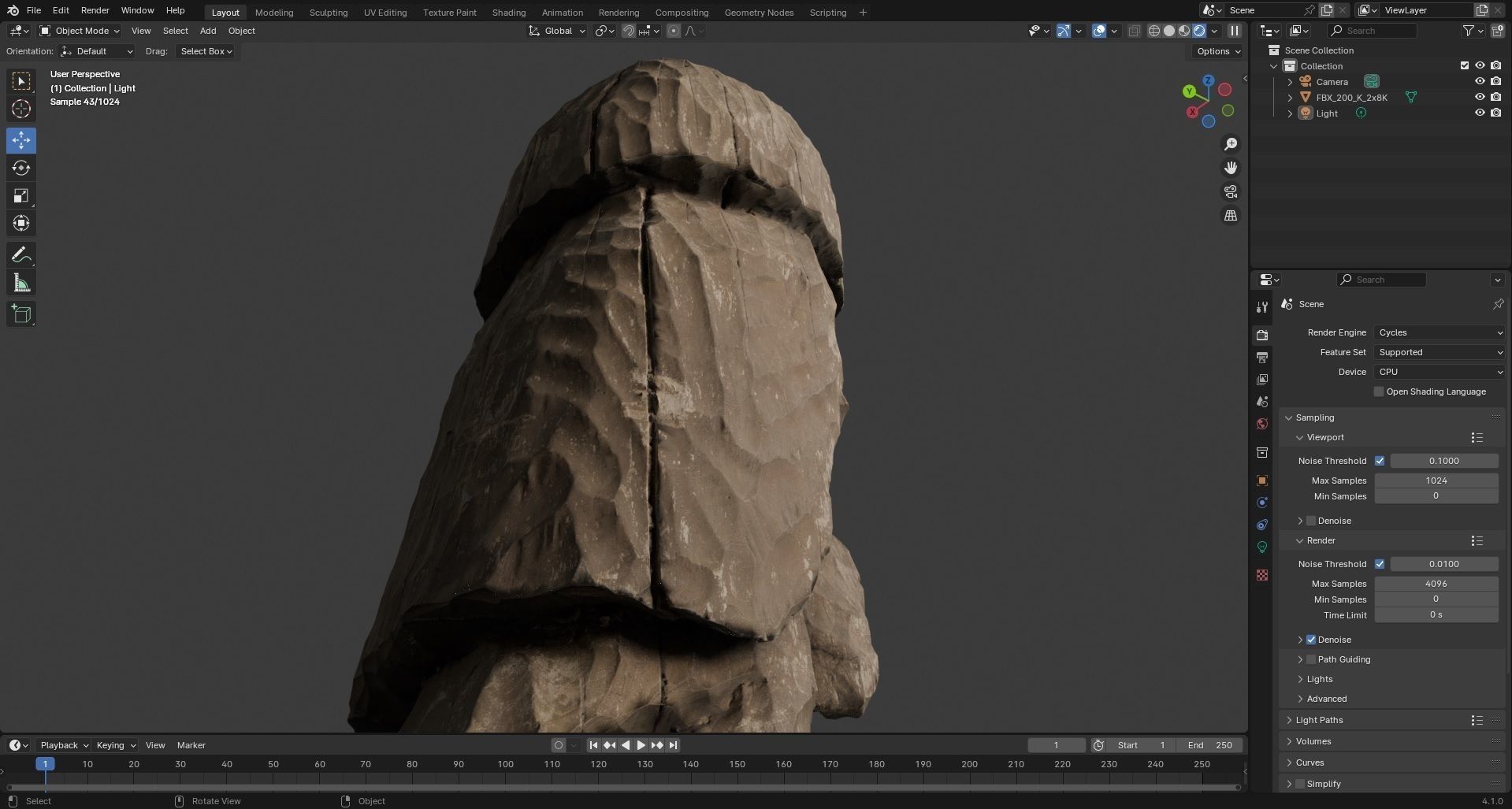
Task: Open the File menu
Action: [x=34, y=10]
